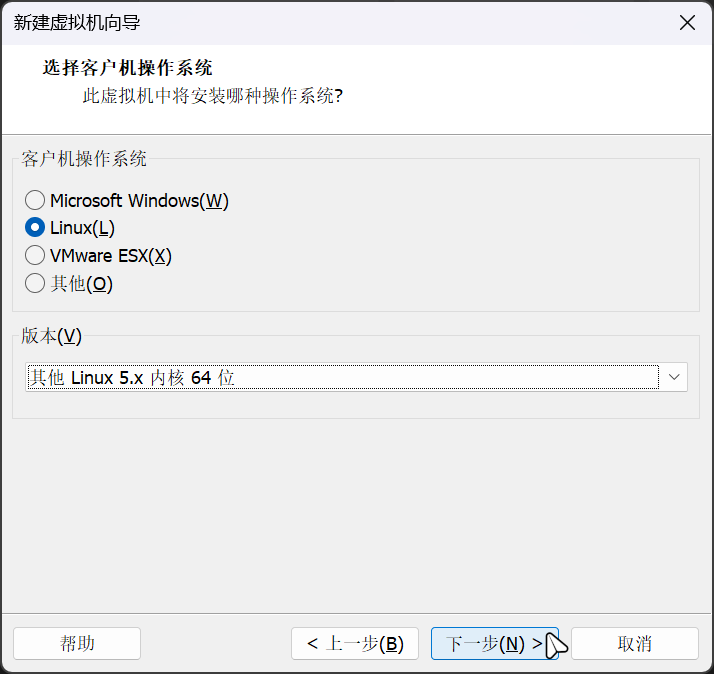Go back with 上一步(B)
Image resolution: width=714 pixels, height=674 pixels.
(x=355, y=643)
